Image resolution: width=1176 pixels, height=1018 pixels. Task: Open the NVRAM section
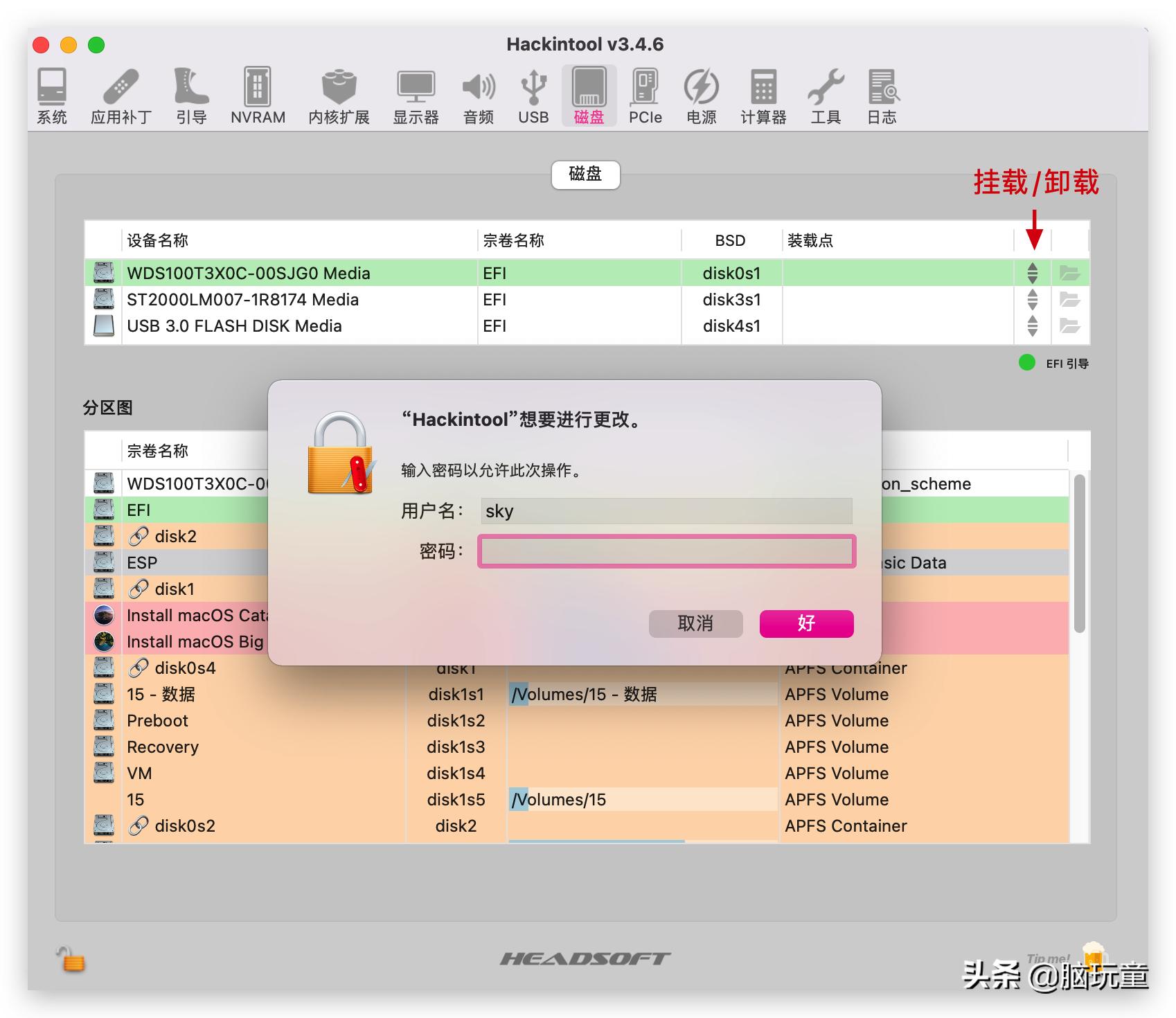(x=258, y=96)
